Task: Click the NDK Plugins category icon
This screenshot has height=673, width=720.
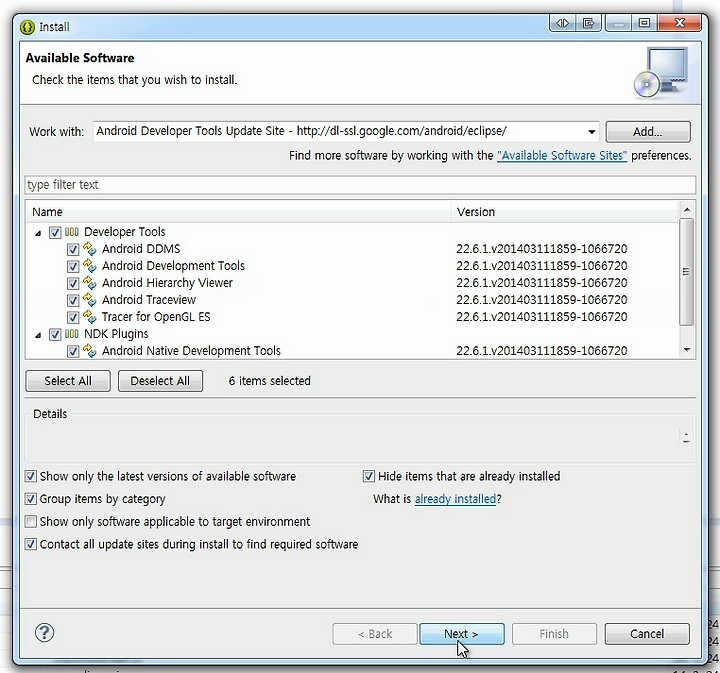Action: (72, 334)
